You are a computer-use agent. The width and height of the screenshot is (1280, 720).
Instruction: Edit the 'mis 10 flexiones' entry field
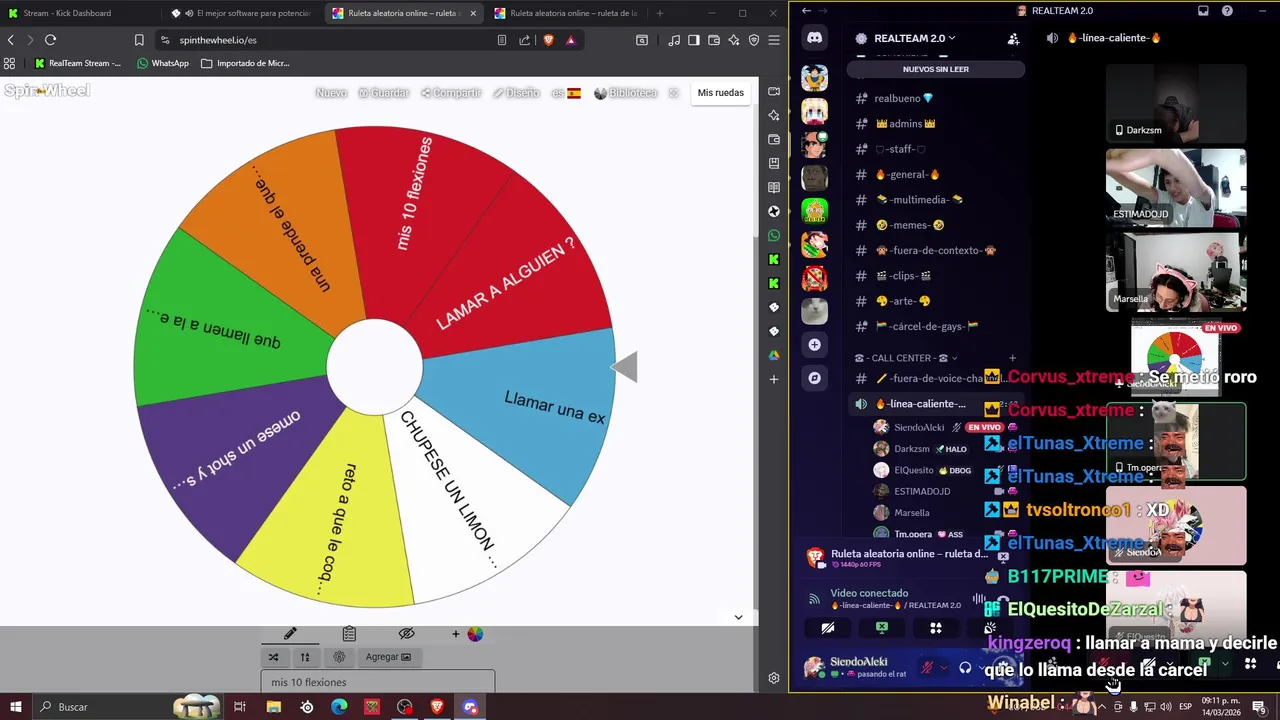pos(378,682)
